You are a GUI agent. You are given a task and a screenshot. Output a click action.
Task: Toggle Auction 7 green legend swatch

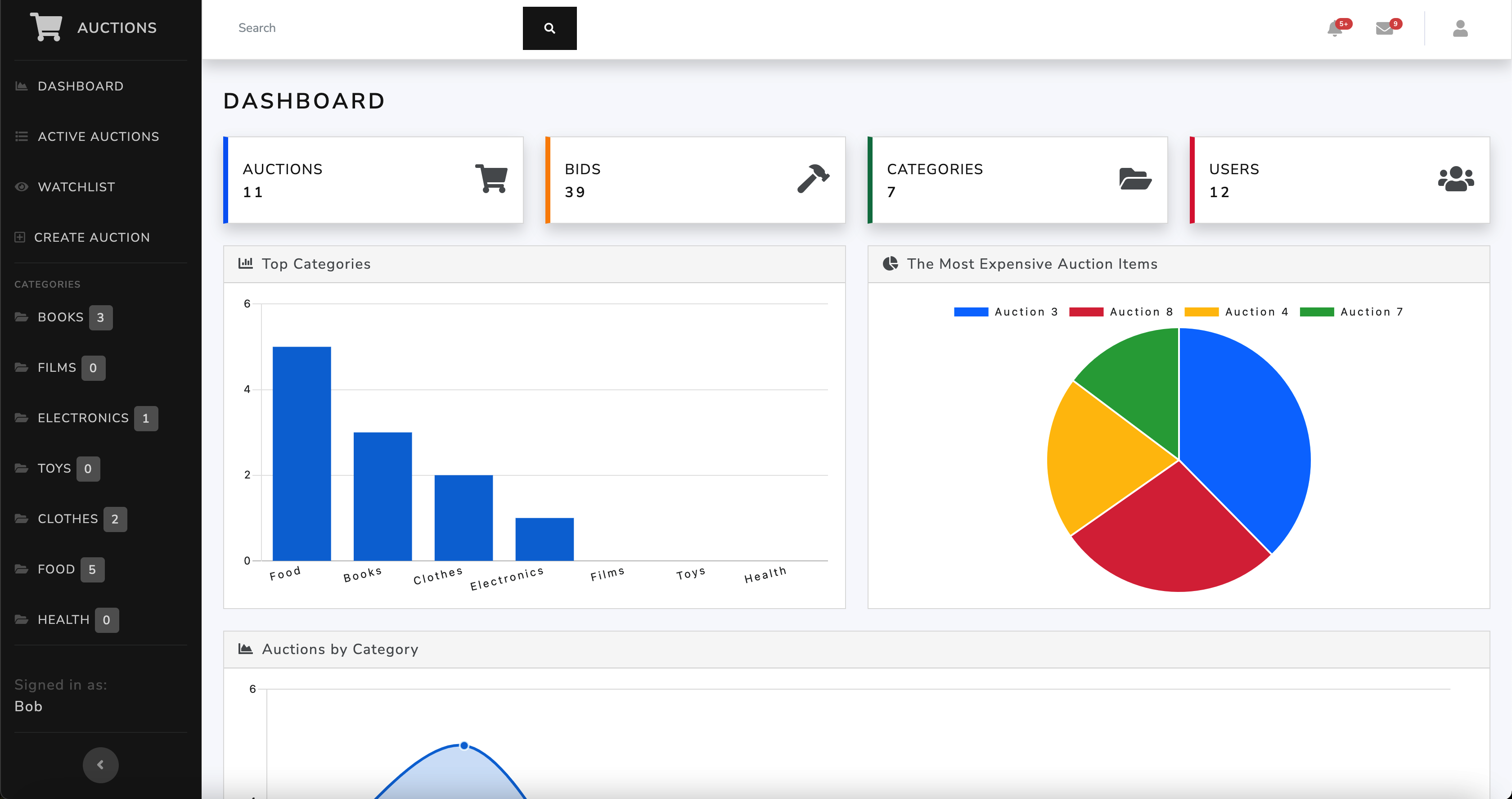pos(1317,312)
